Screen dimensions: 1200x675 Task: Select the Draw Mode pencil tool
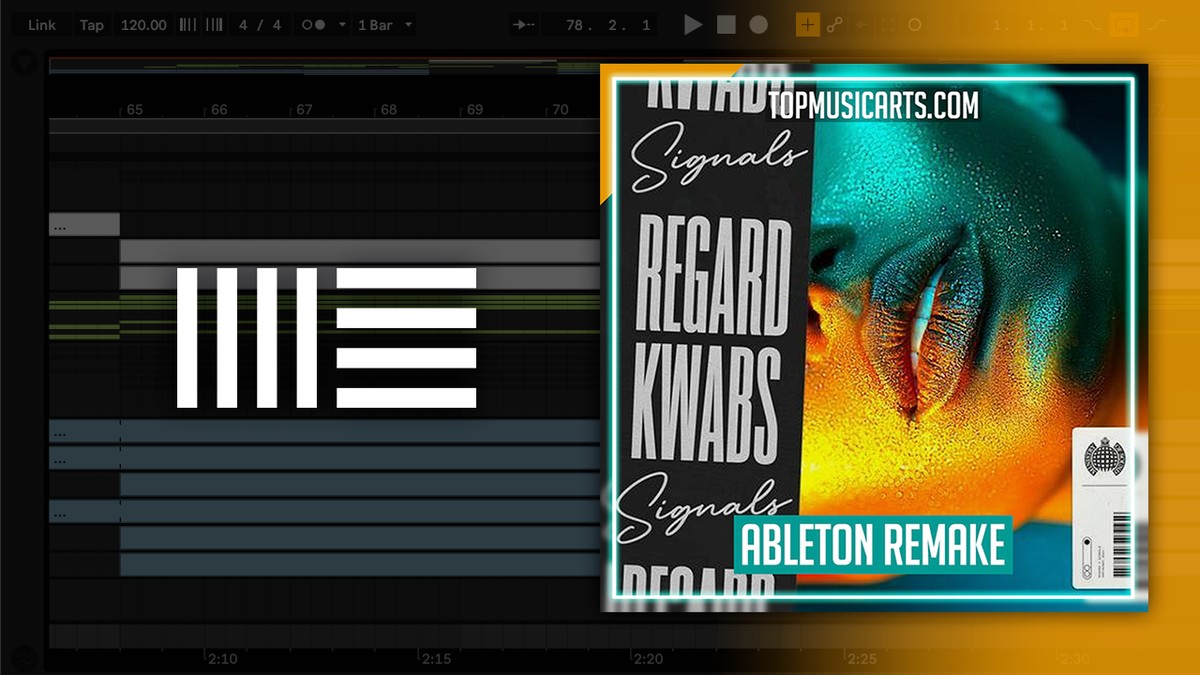pyautogui.click(x=807, y=24)
